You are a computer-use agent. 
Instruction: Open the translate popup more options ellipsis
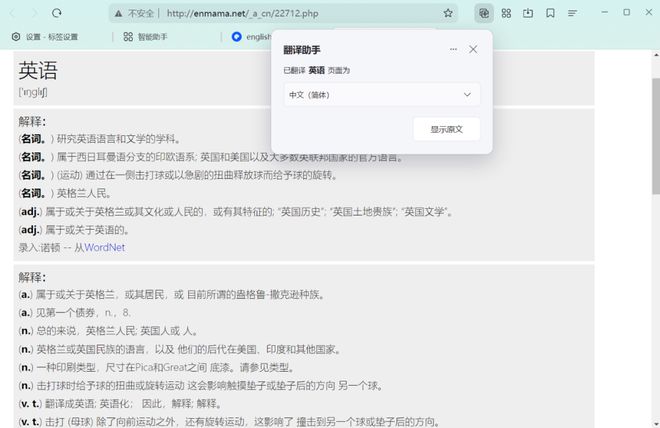(453, 49)
